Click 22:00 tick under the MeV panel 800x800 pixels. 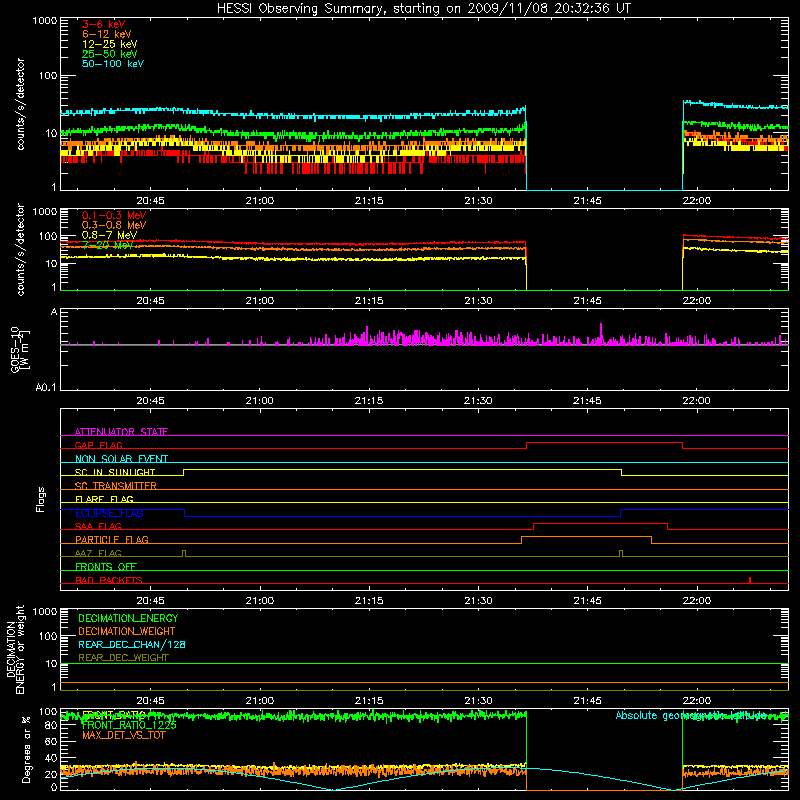coord(696,301)
